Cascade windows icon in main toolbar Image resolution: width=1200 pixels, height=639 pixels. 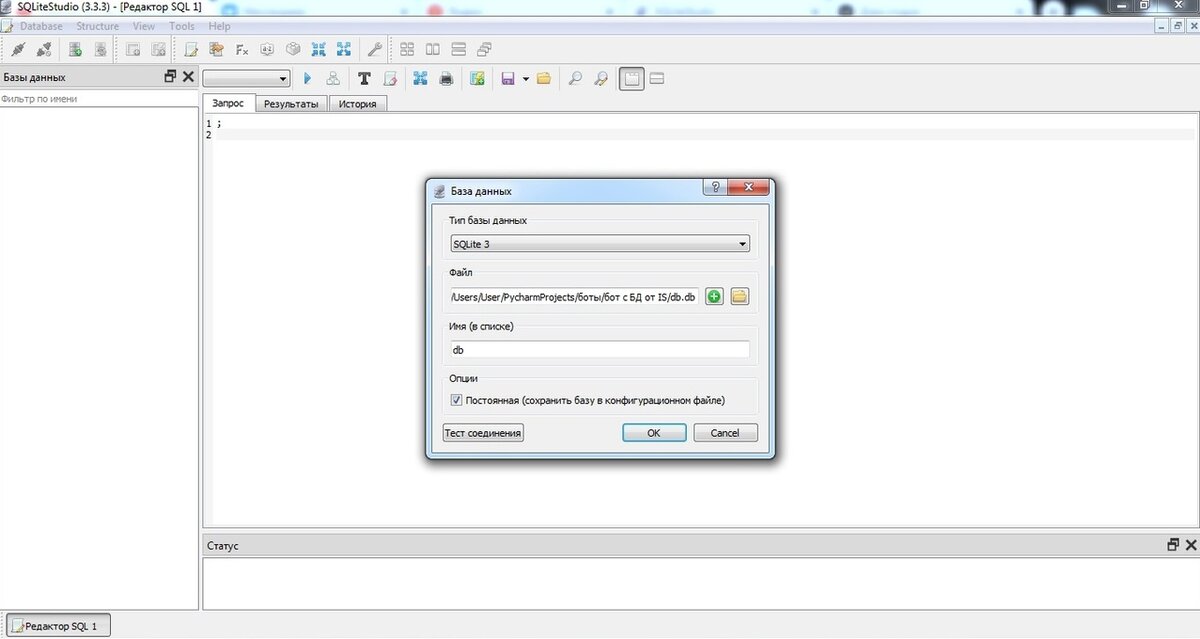click(485, 49)
